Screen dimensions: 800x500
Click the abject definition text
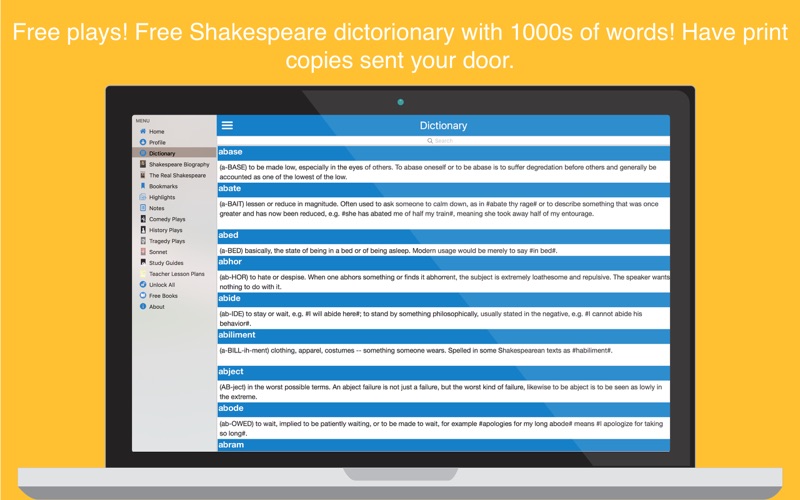440,392
